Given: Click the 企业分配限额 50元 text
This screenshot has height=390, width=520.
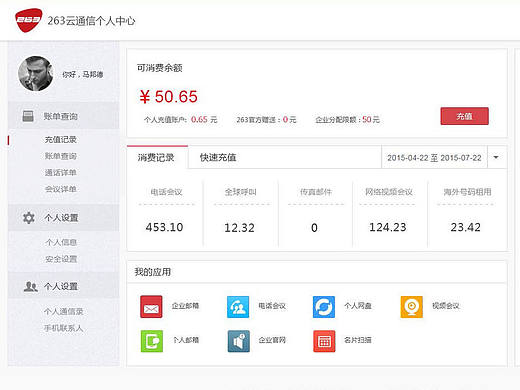Looking at the screenshot, I should pos(347,119).
